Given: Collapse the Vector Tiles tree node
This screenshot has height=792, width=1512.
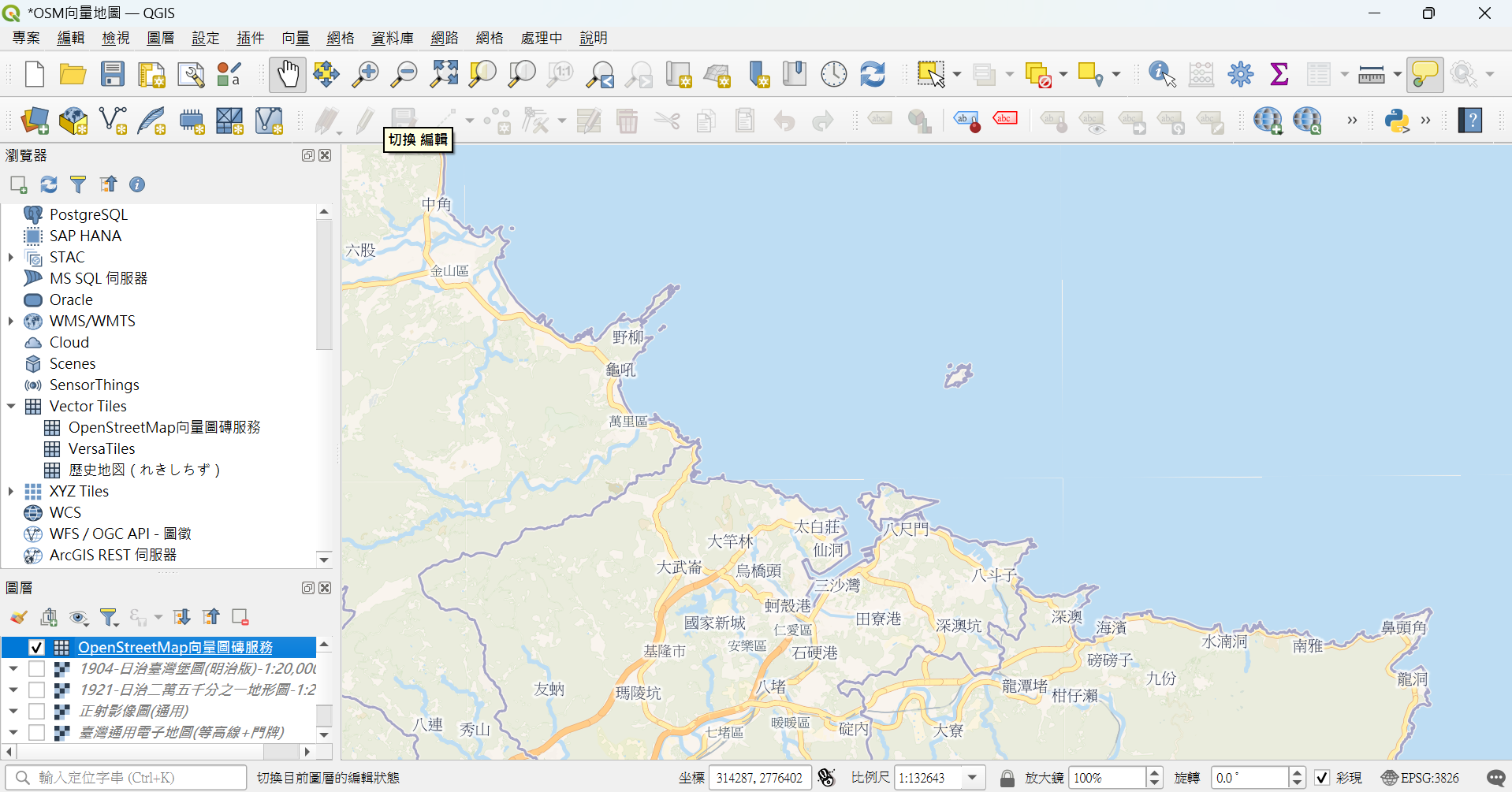Looking at the screenshot, I should (x=11, y=406).
